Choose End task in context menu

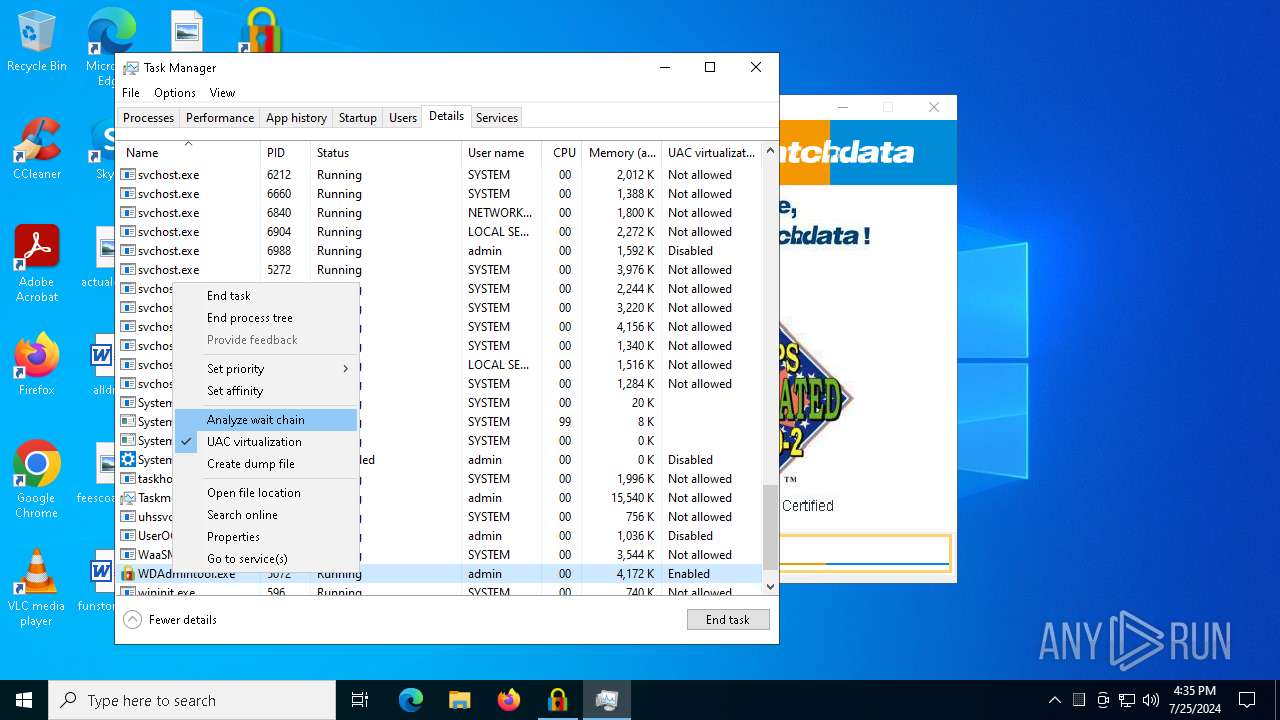tap(266, 296)
